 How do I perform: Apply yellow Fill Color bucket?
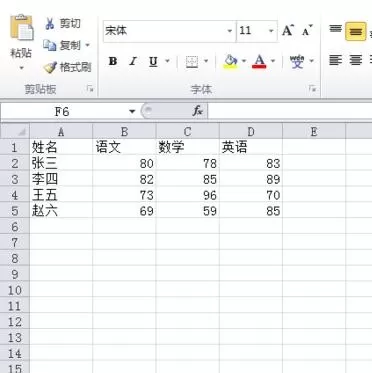231,62
